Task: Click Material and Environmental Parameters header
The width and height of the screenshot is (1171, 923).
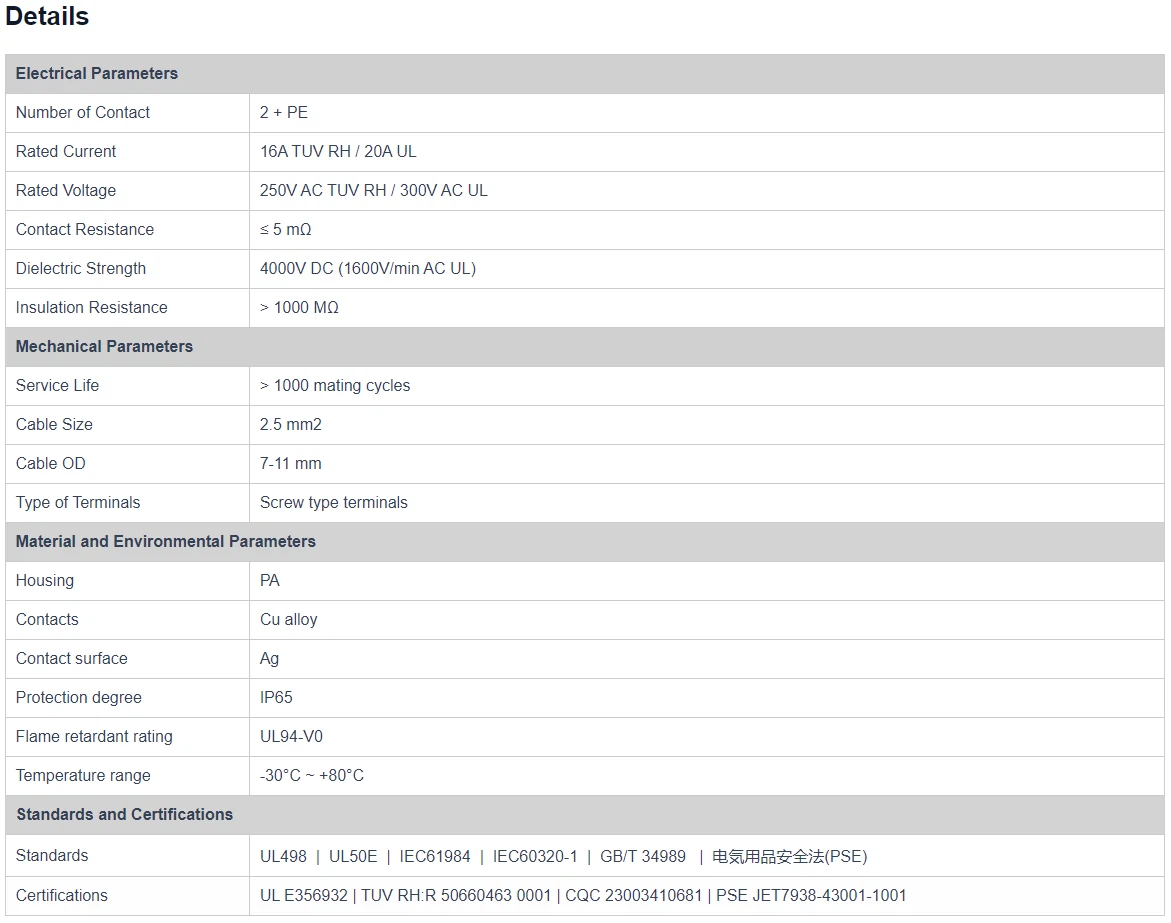Action: [x=166, y=541]
